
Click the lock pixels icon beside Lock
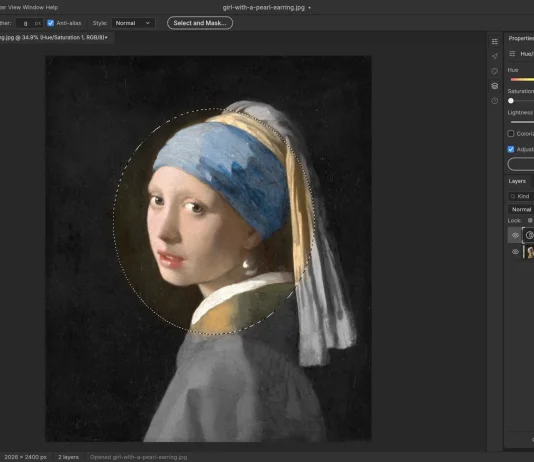pos(530,221)
